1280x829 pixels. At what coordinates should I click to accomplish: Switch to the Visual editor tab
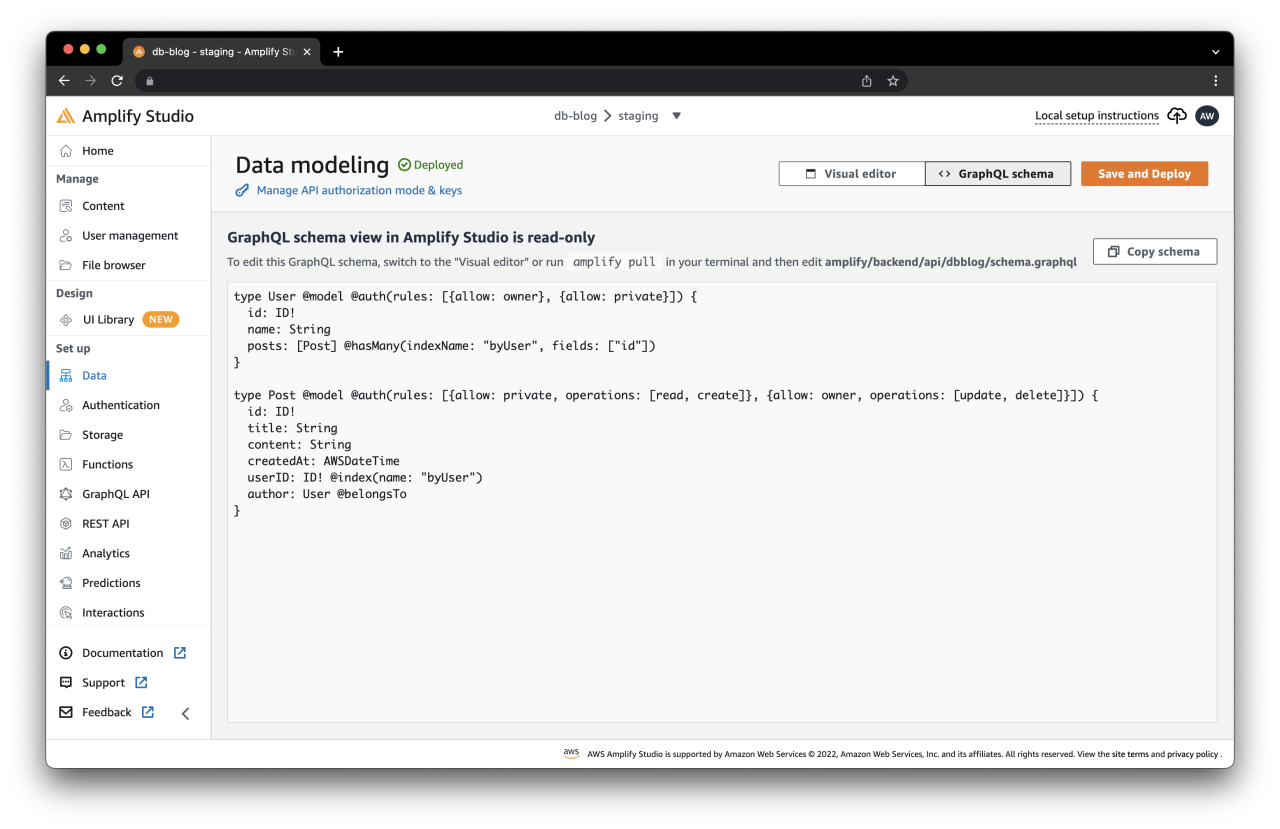(x=851, y=174)
